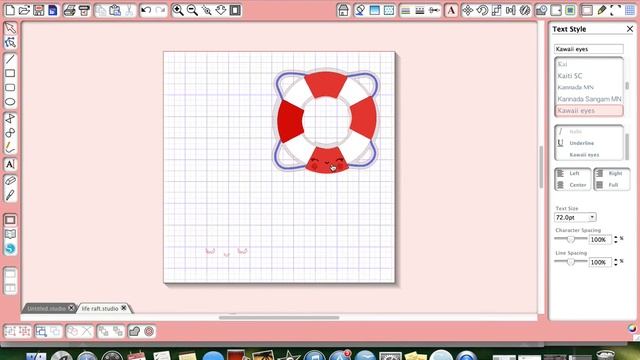The height and width of the screenshot is (360, 640).
Task: Open the Line Style window
Action: point(420,10)
